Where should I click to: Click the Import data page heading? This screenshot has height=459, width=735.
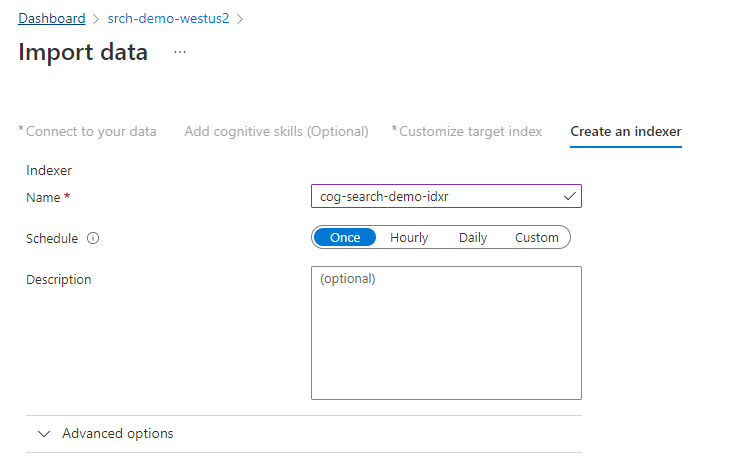pos(83,52)
